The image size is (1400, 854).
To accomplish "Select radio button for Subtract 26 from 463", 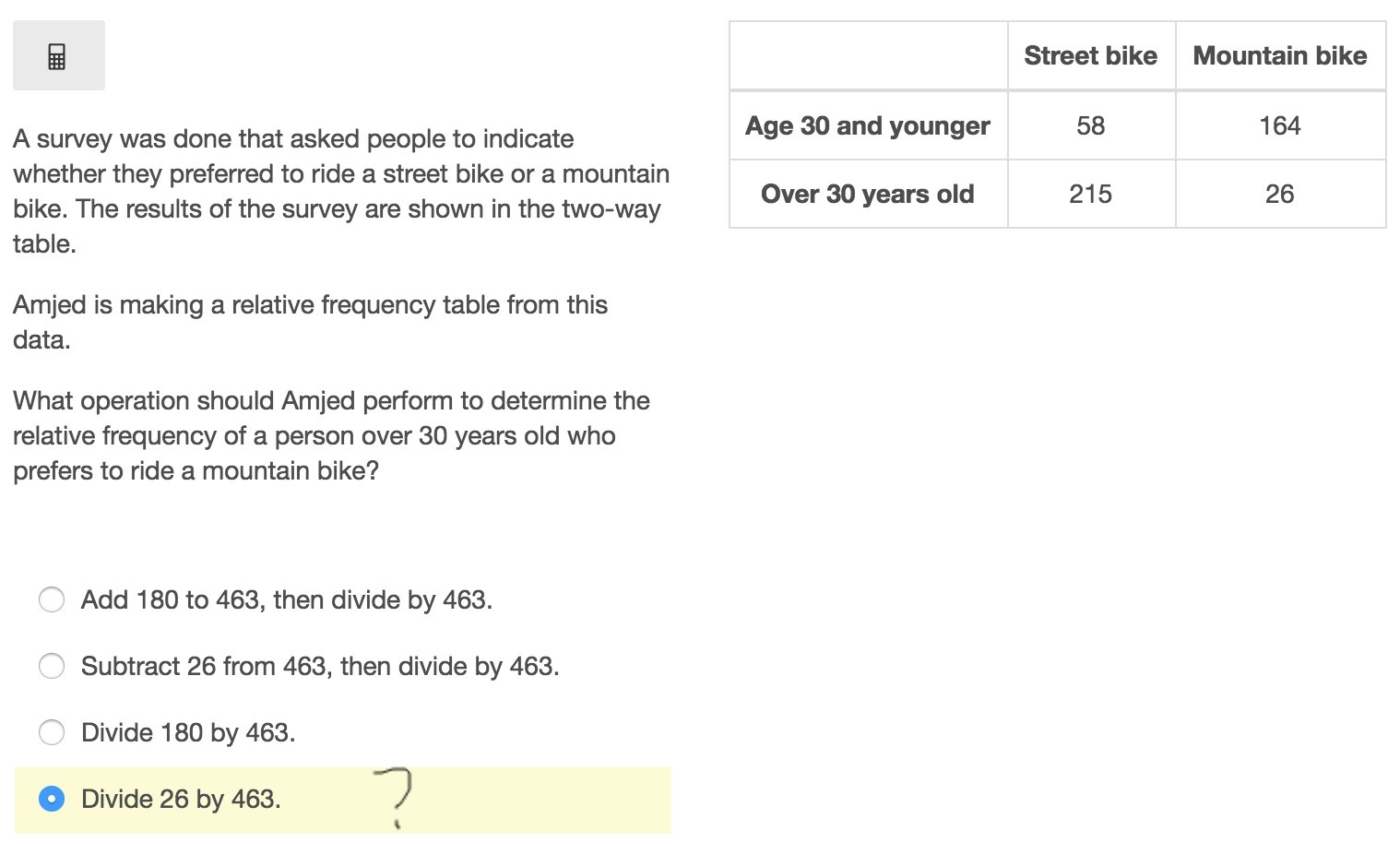I will pos(52,666).
